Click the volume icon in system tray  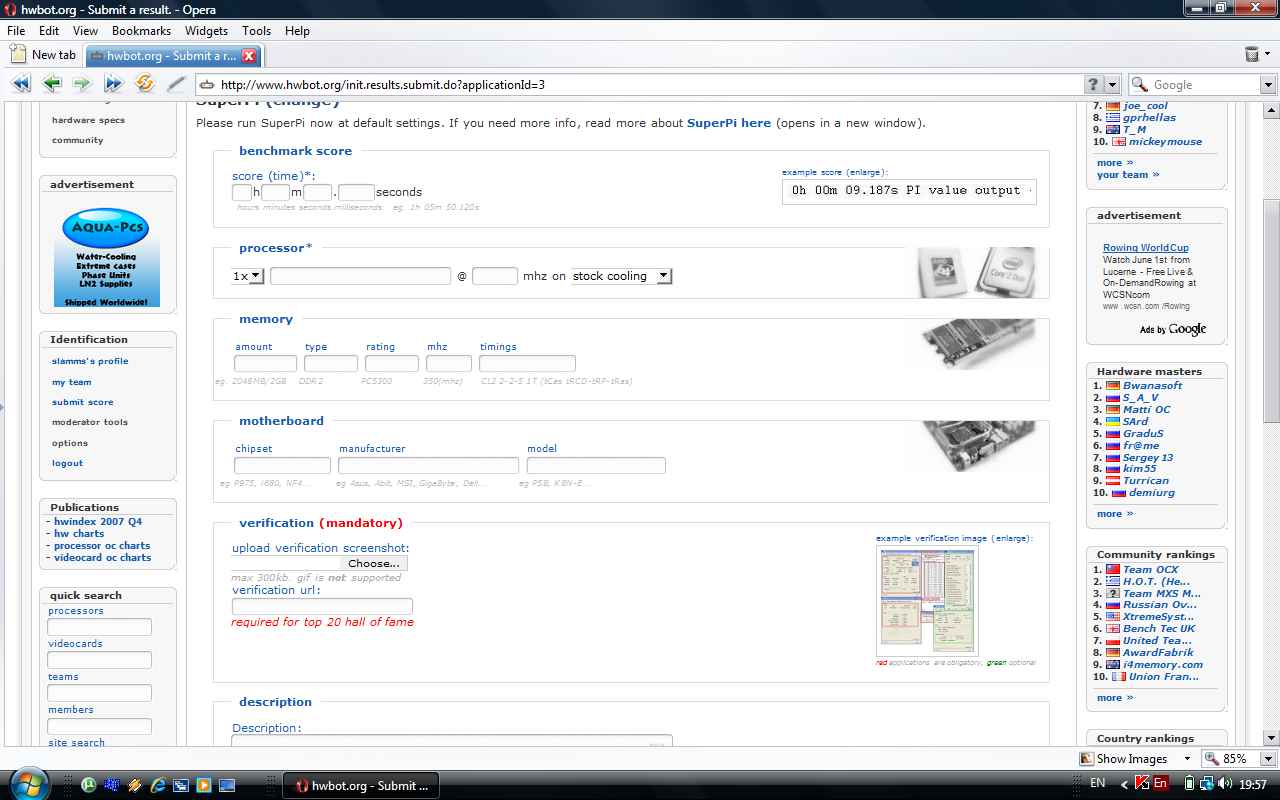[x=1224, y=784]
